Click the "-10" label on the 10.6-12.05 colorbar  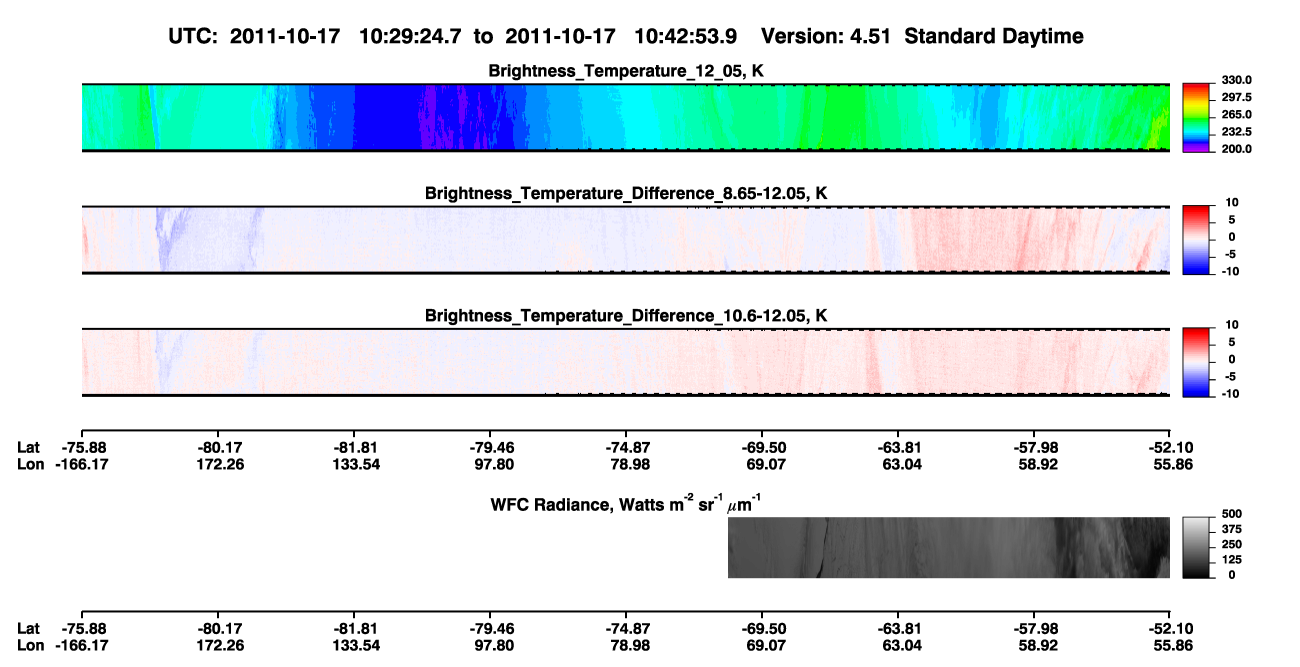[1230, 393]
